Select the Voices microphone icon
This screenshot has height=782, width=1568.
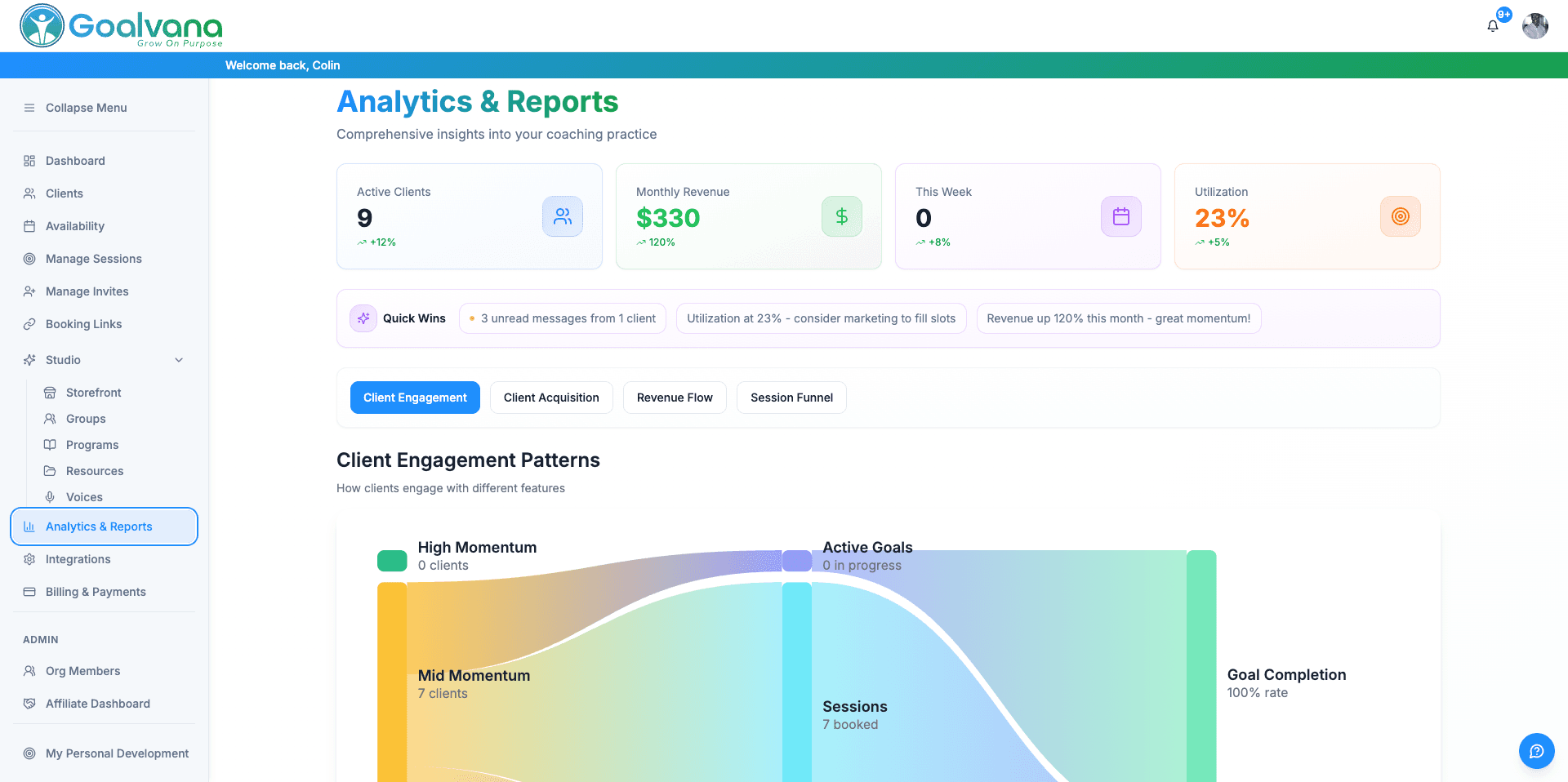pyautogui.click(x=50, y=497)
